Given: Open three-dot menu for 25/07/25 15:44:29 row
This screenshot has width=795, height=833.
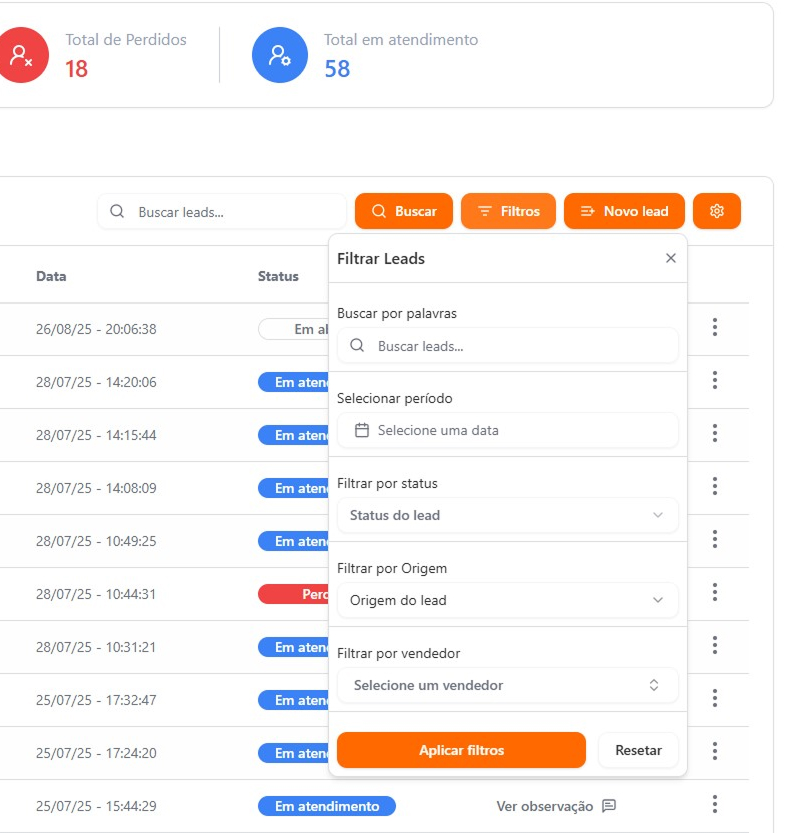Looking at the screenshot, I should (x=714, y=805).
